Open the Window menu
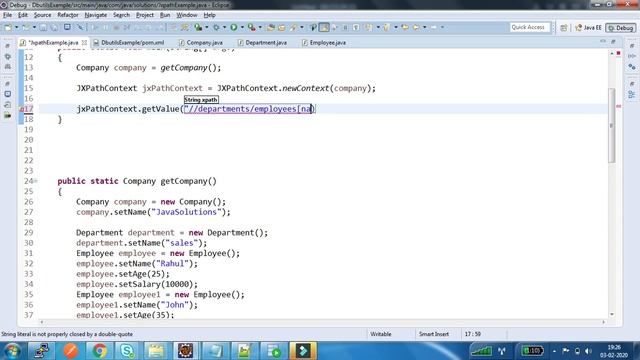The height and width of the screenshot is (360, 640). point(187,15)
